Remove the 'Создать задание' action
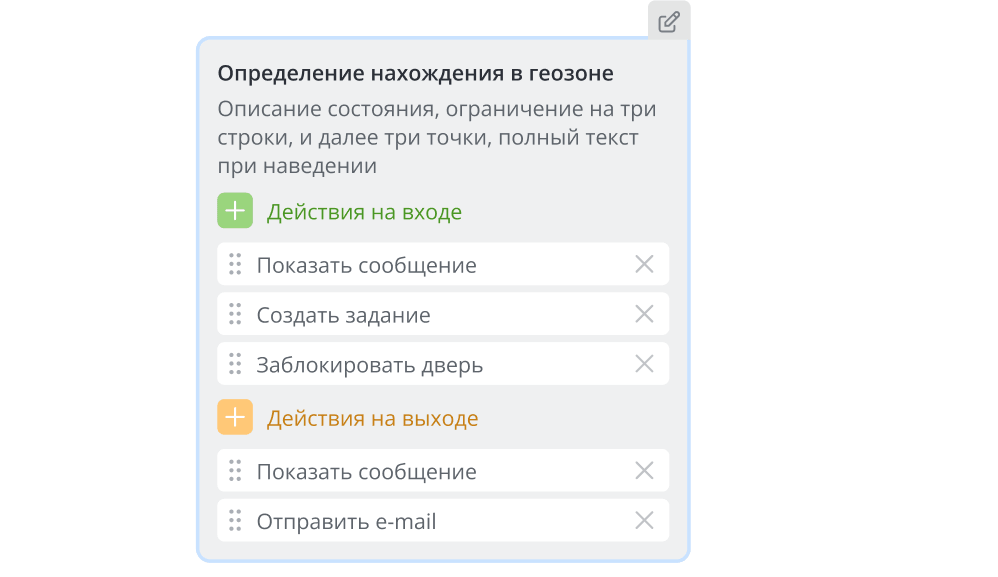 pyautogui.click(x=646, y=313)
